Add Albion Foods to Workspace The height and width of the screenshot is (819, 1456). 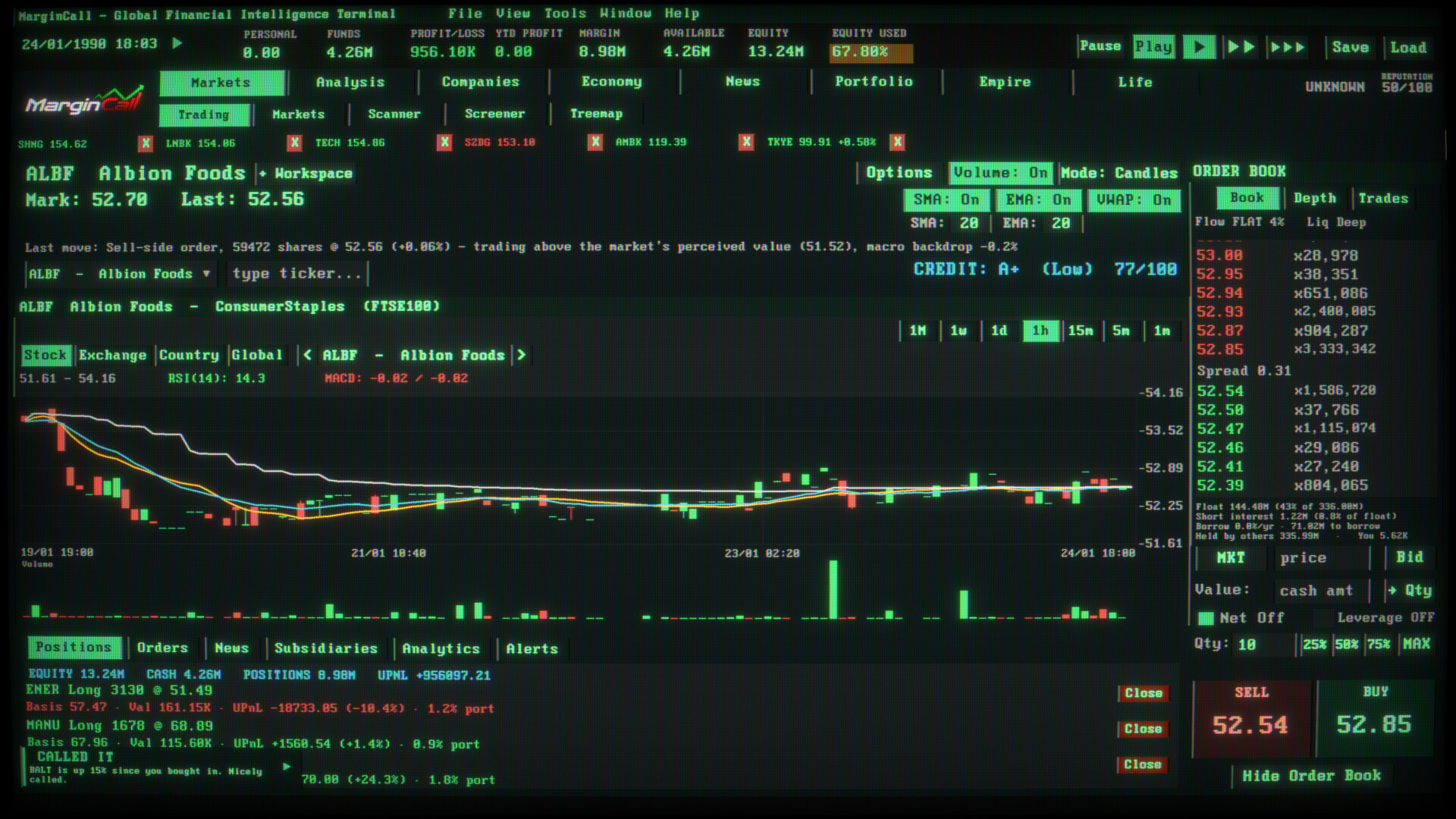tap(306, 174)
